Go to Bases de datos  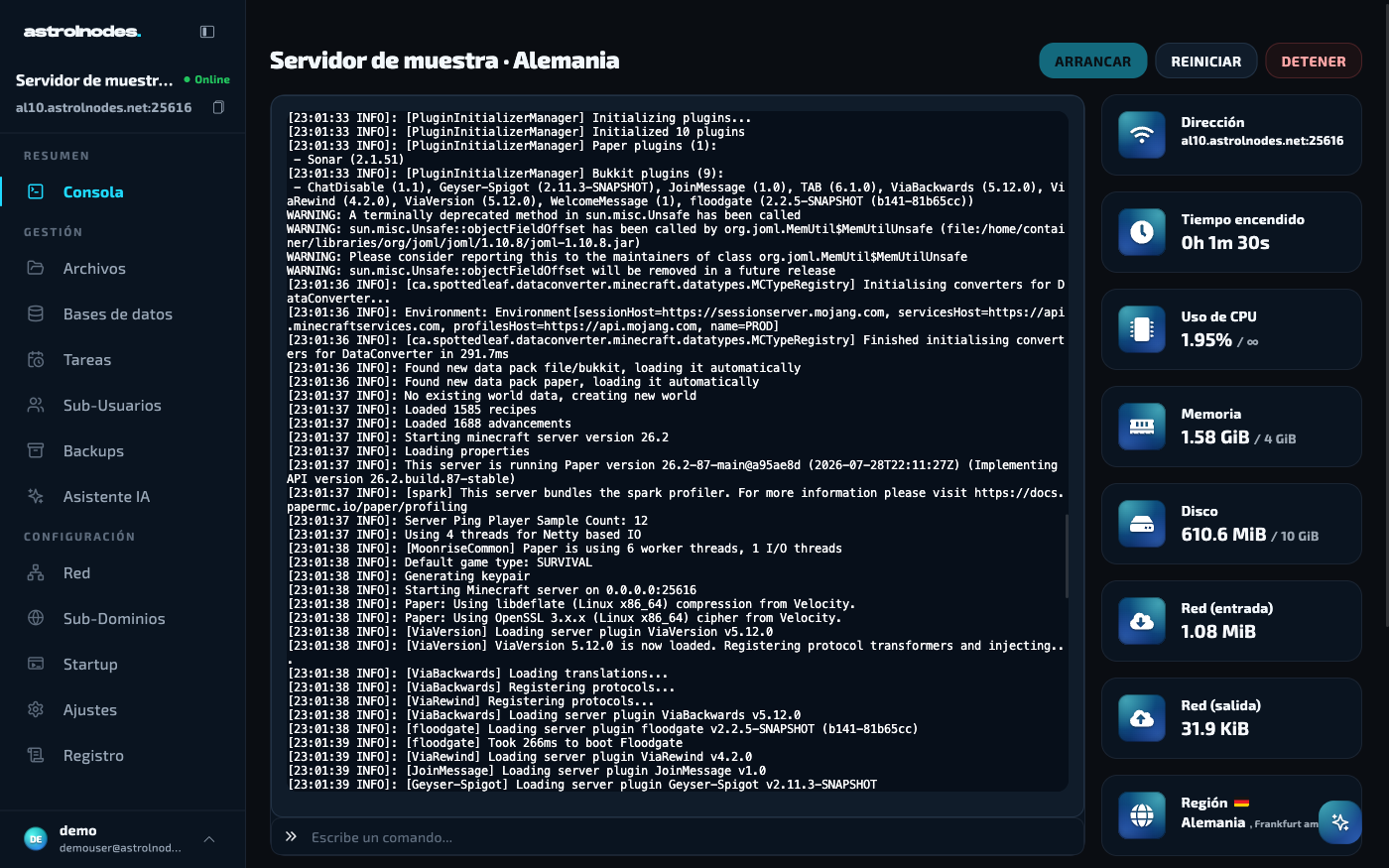click(x=122, y=314)
